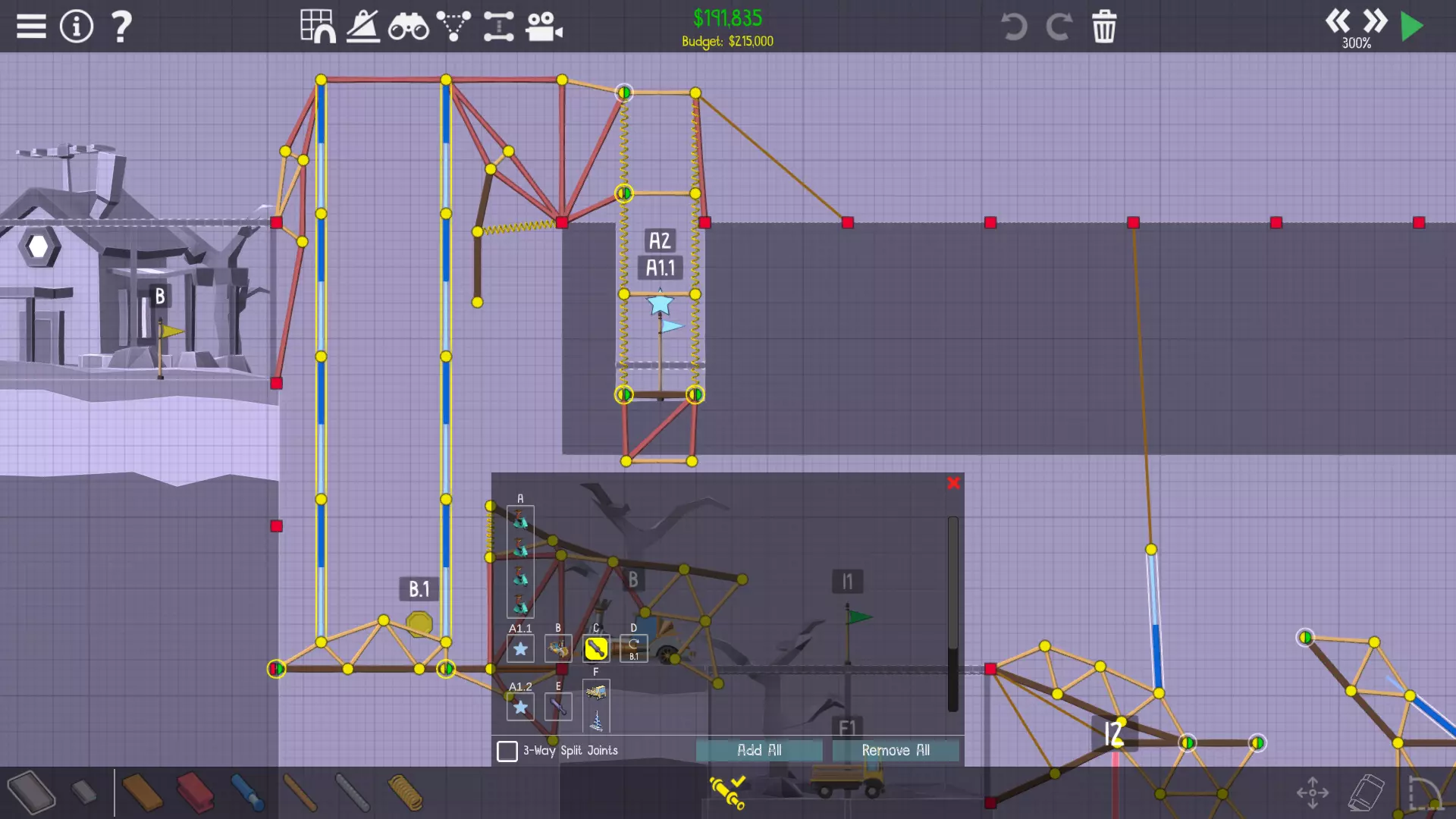Toggle hydraulic phase E piston box

tap(558, 707)
